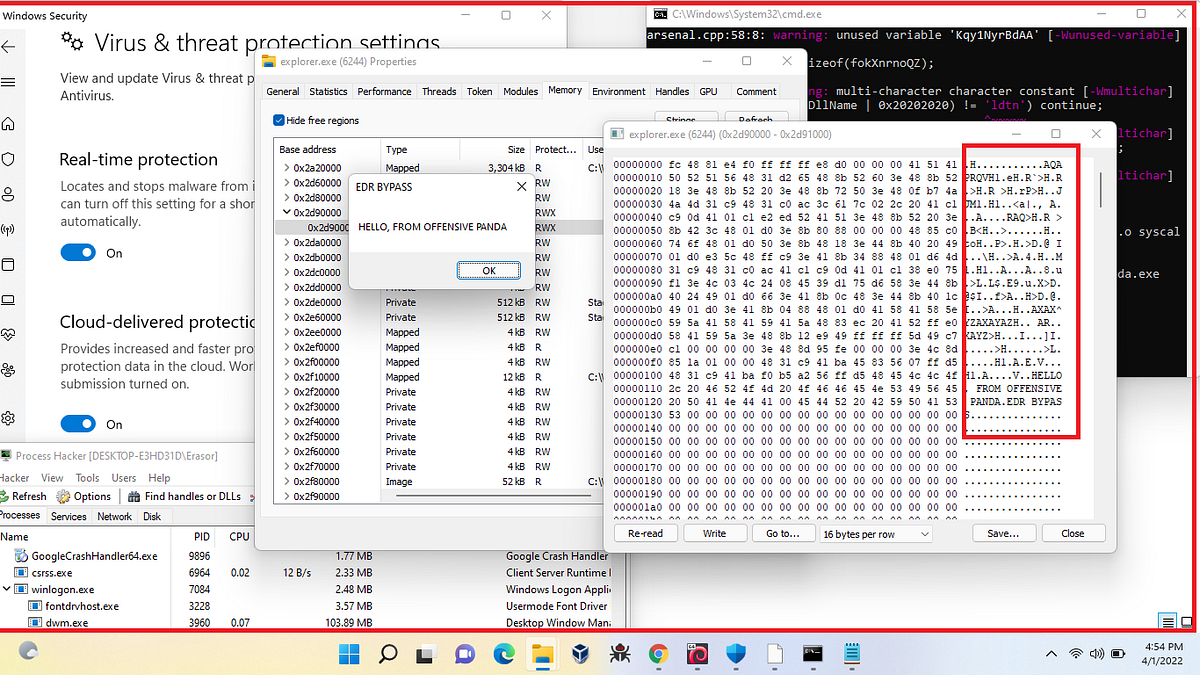Turn off Cloud-delivered protection toggle
Image resolution: width=1200 pixels, height=675 pixels.
(x=78, y=423)
